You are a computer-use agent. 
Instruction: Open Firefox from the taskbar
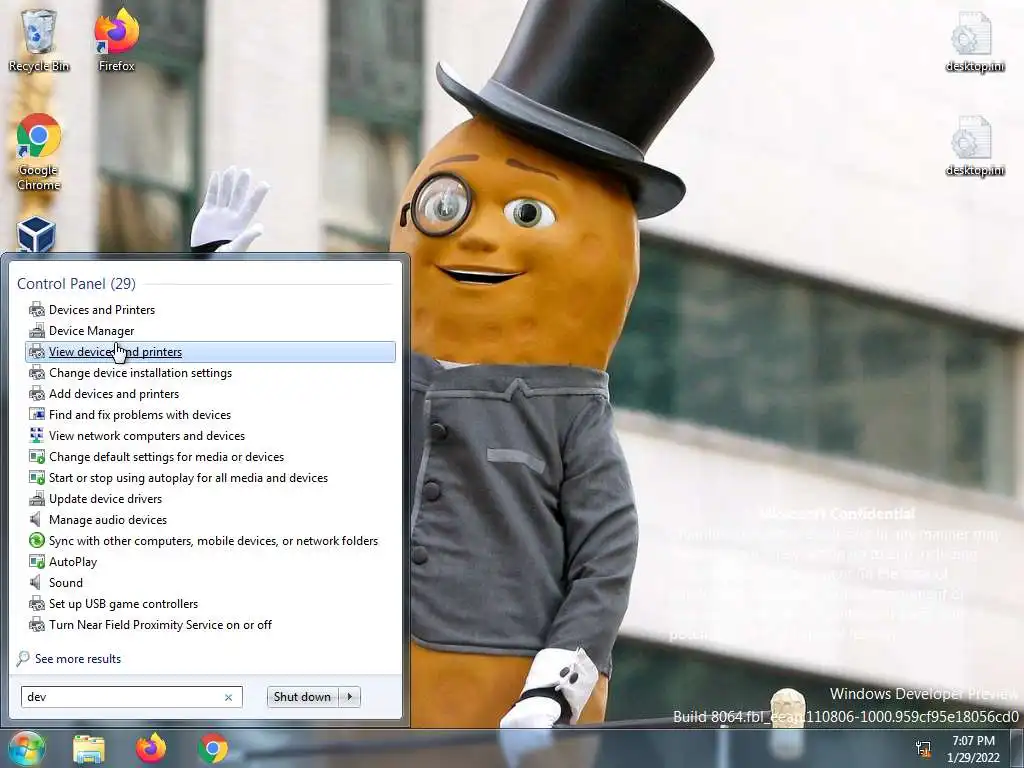tap(151, 748)
